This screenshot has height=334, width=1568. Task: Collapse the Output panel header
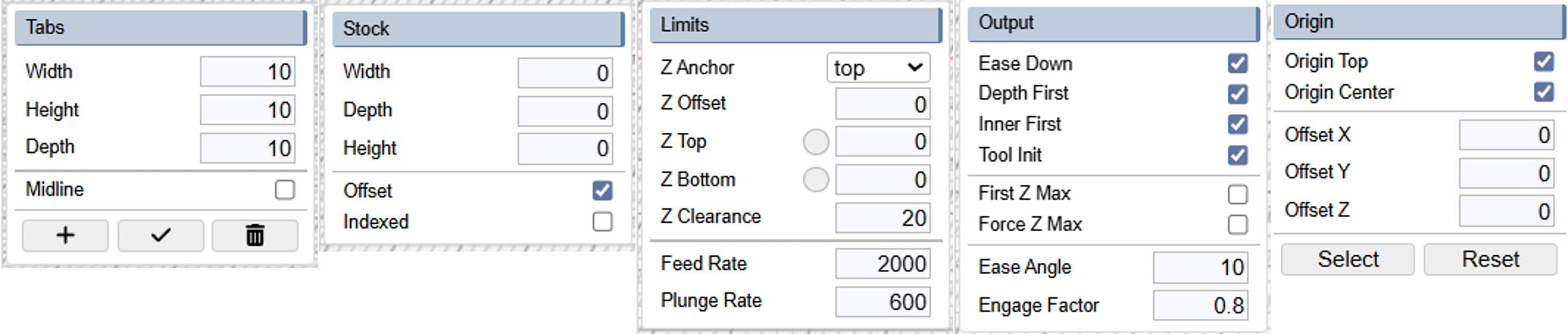tap(1113, 23)
